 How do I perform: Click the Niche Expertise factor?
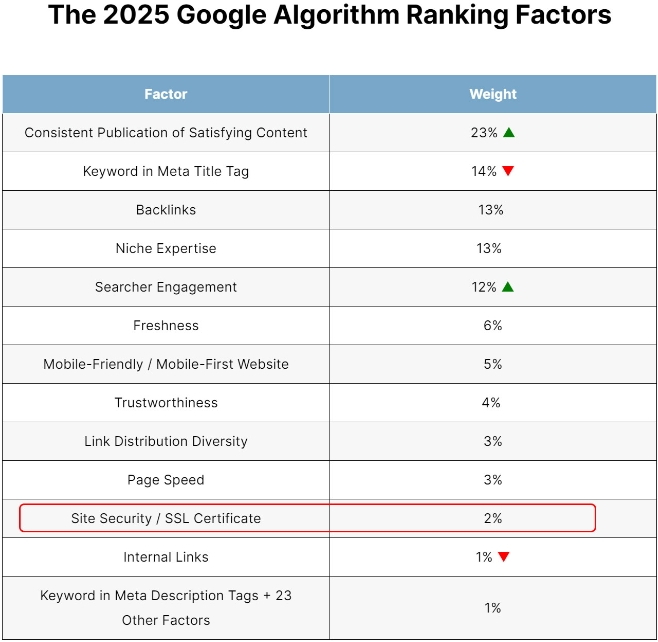coord(166,248)
